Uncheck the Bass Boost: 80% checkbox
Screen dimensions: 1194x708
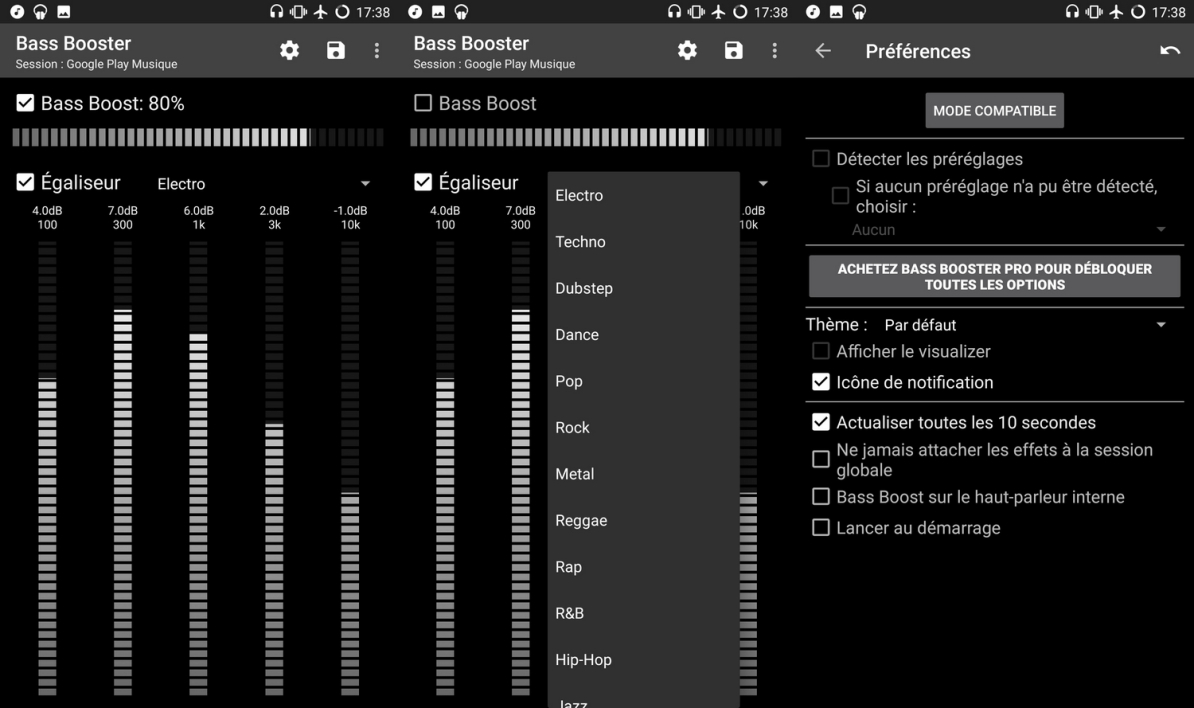tap(26, 103)
